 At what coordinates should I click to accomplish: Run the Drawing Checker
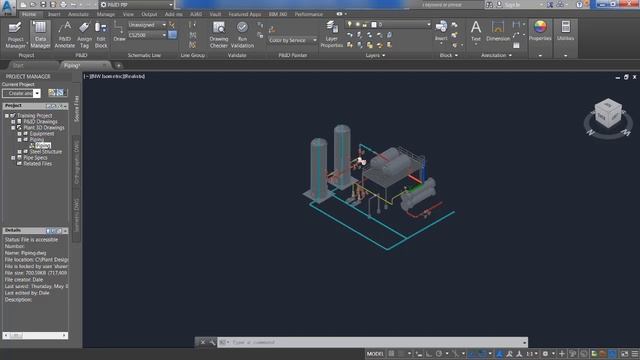point(219,35)
